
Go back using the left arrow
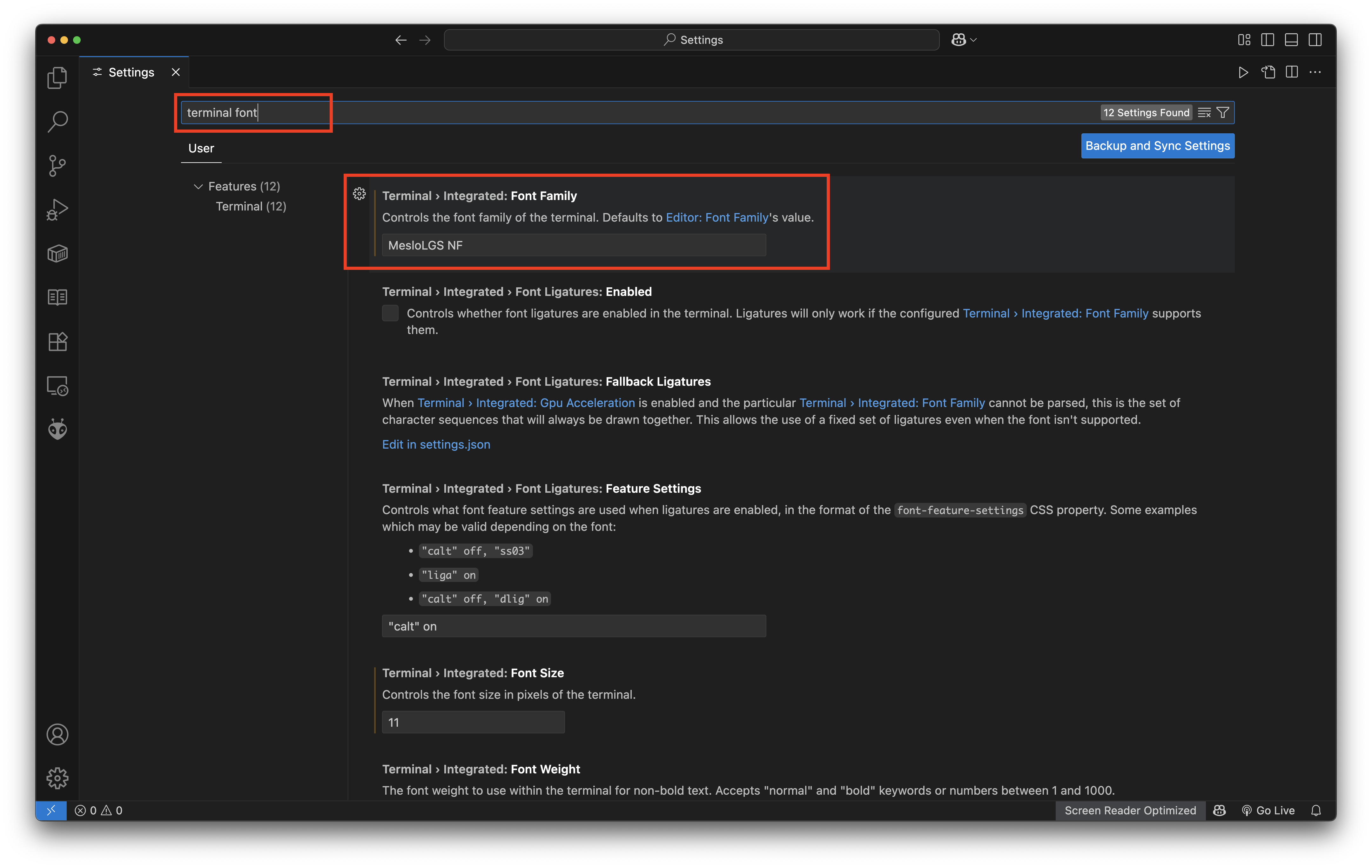coord(400,40)
